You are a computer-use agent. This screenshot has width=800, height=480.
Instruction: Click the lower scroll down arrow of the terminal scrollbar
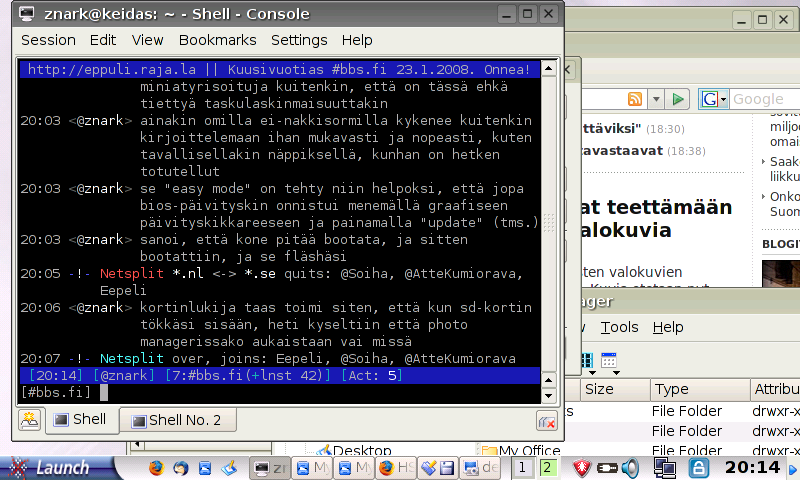click(x=548, y=396)
